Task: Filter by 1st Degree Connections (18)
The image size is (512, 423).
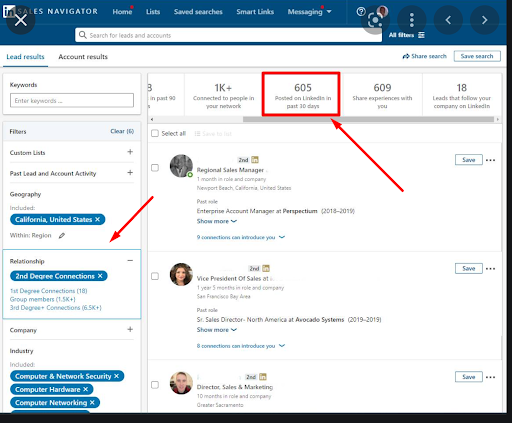Action: [x=49, y=291]
